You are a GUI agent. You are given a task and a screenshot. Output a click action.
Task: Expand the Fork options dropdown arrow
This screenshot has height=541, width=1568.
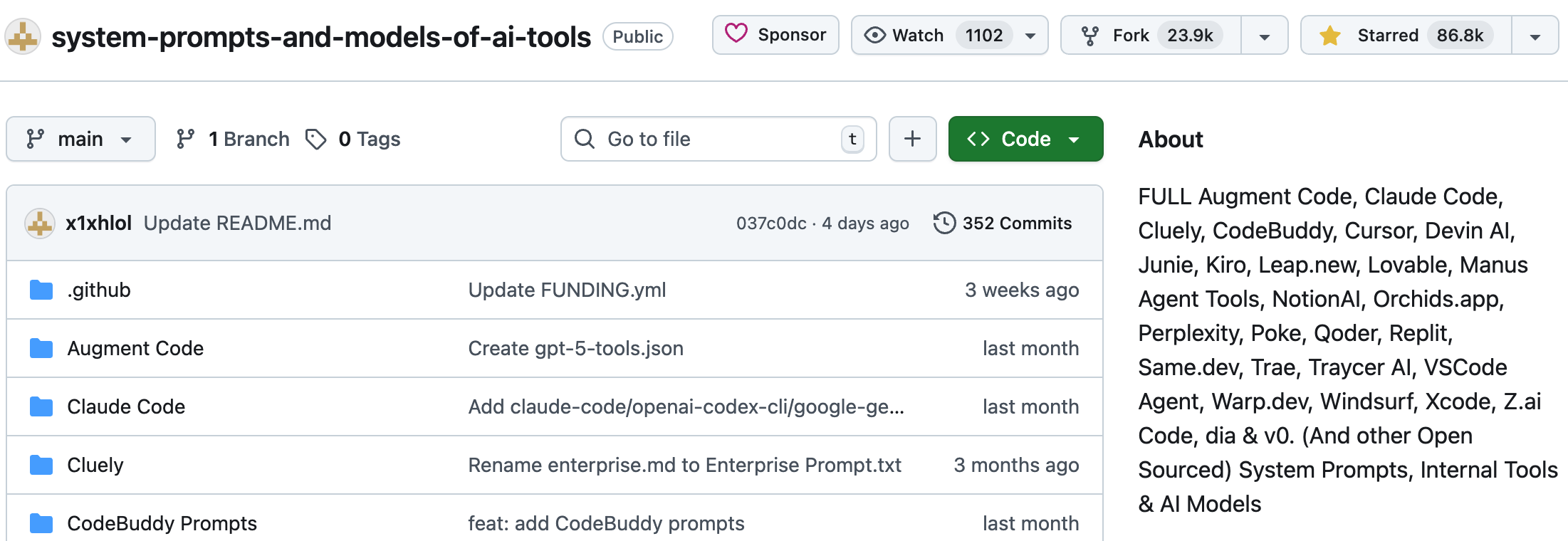(1265, 36)
